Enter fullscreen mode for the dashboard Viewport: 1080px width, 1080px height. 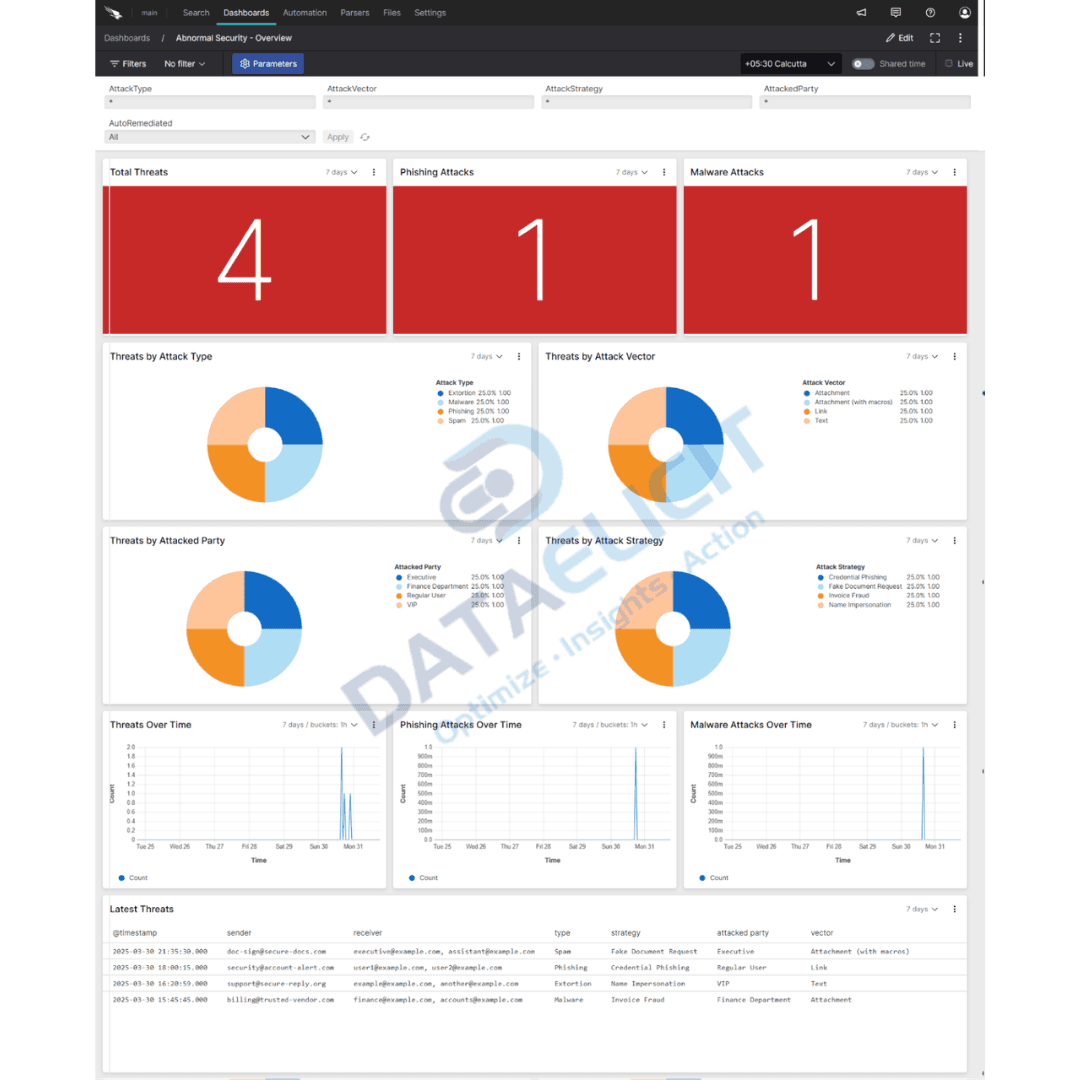(934, 38)
